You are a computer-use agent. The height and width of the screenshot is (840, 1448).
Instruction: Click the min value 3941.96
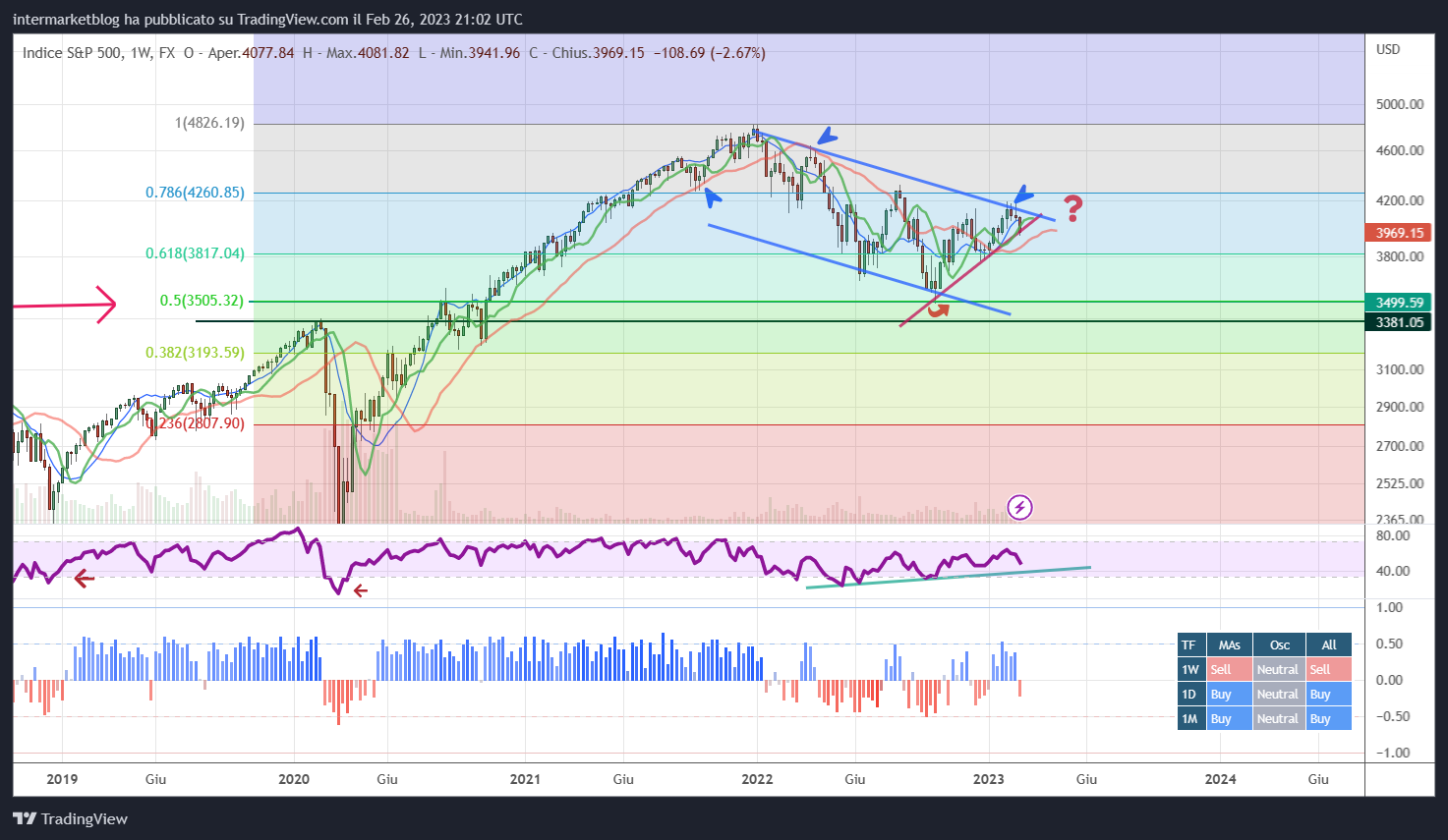493,53
